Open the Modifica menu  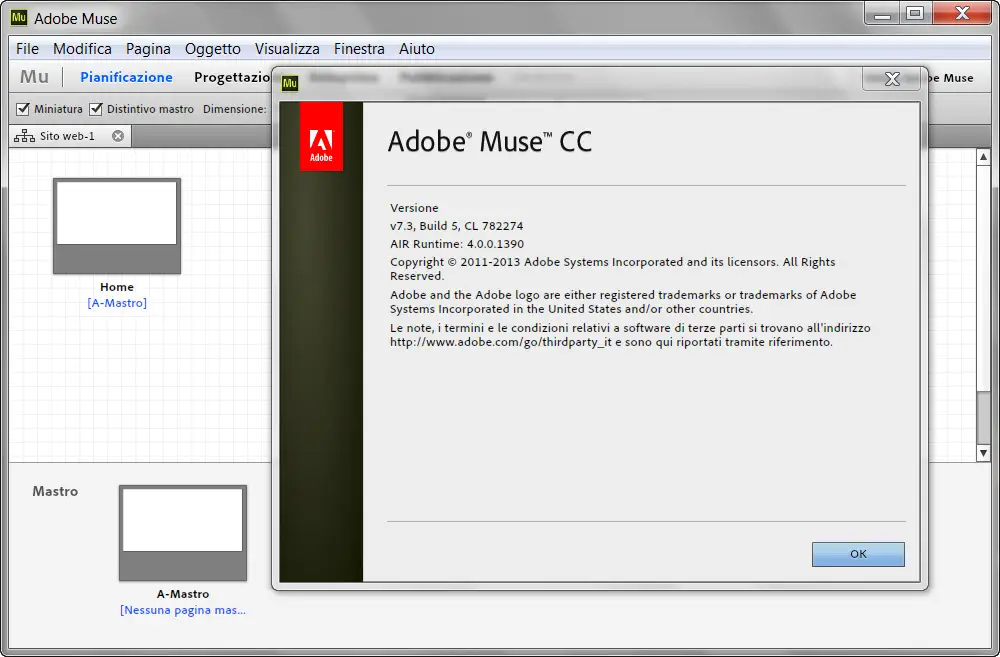(x=82, y=48)
